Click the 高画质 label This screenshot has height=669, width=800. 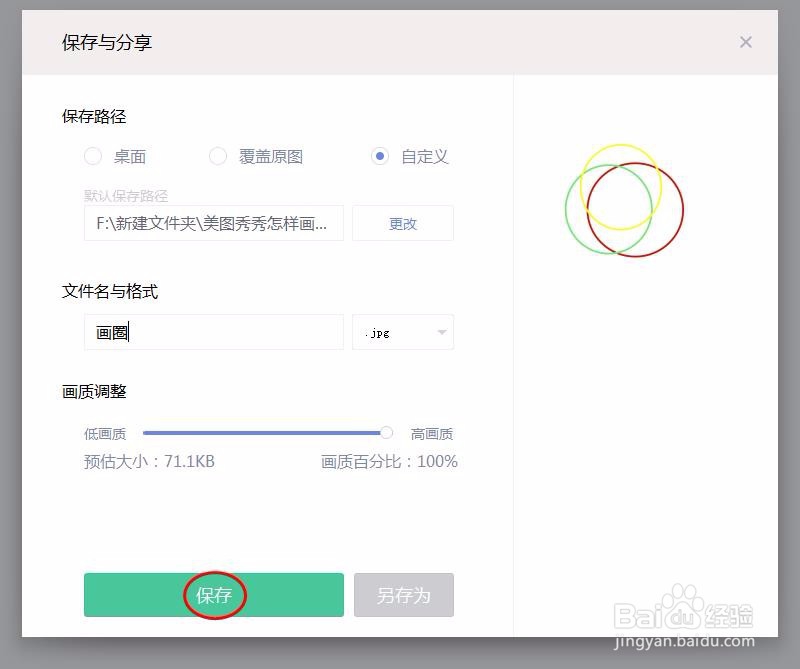pyautogui.click(x=432, y=434)
